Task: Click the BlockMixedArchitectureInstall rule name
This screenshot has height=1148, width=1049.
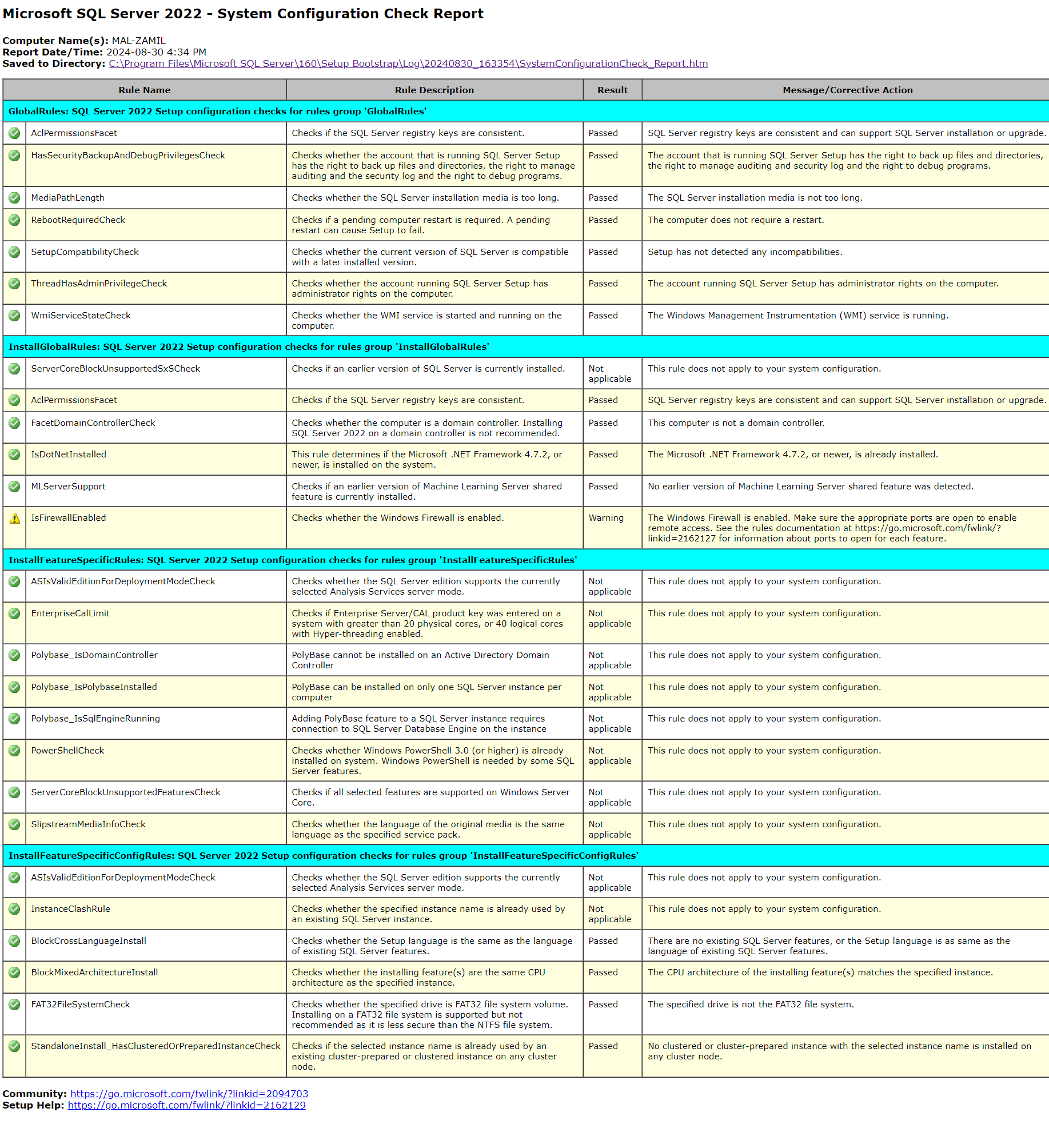Action: point(94,972)
